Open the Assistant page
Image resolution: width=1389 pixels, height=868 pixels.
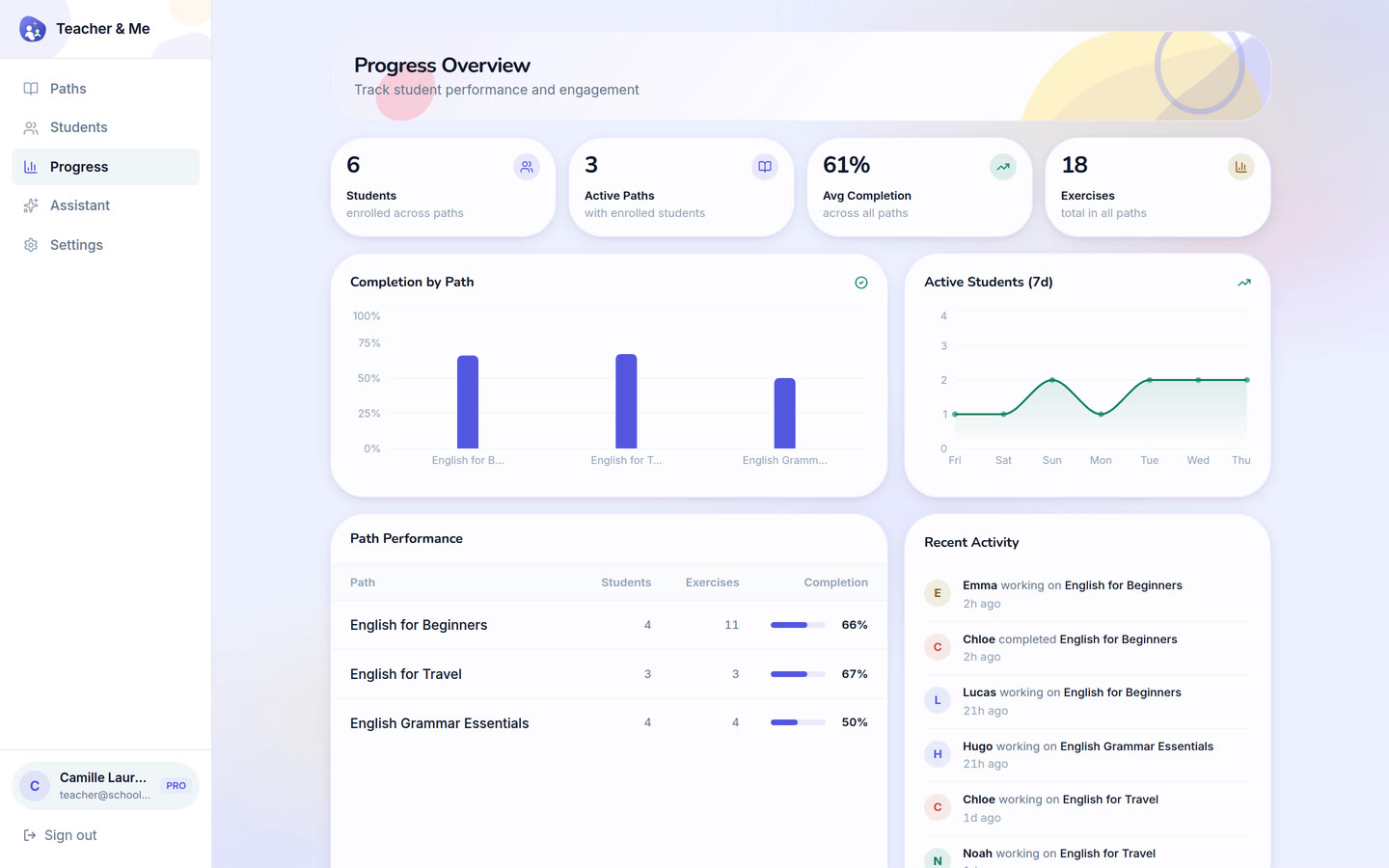pos(105,205)
